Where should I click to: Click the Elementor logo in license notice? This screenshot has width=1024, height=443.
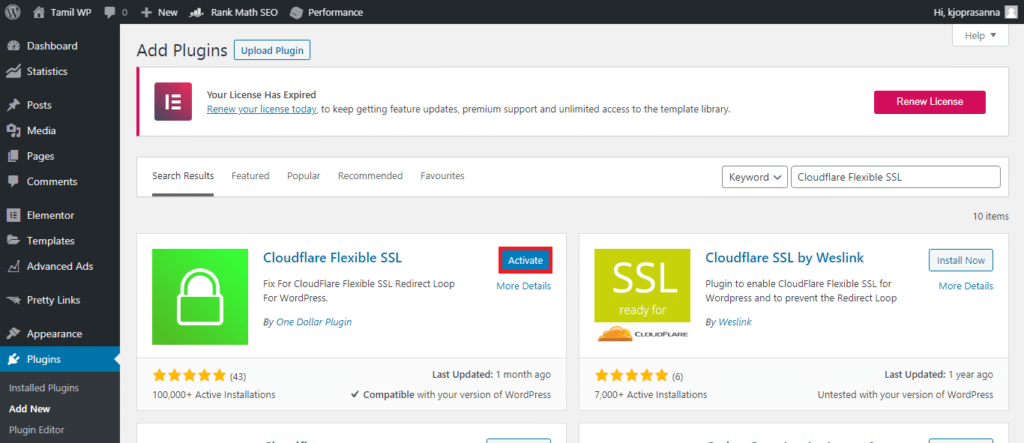tap(173, 101)
